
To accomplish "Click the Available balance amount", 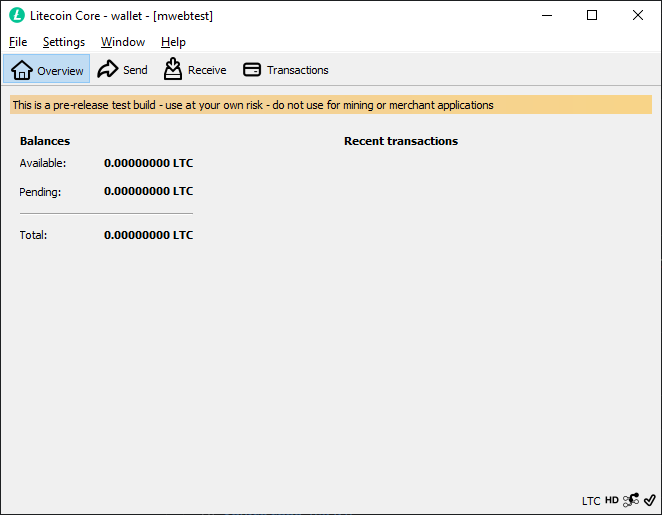I will (148, 163).
